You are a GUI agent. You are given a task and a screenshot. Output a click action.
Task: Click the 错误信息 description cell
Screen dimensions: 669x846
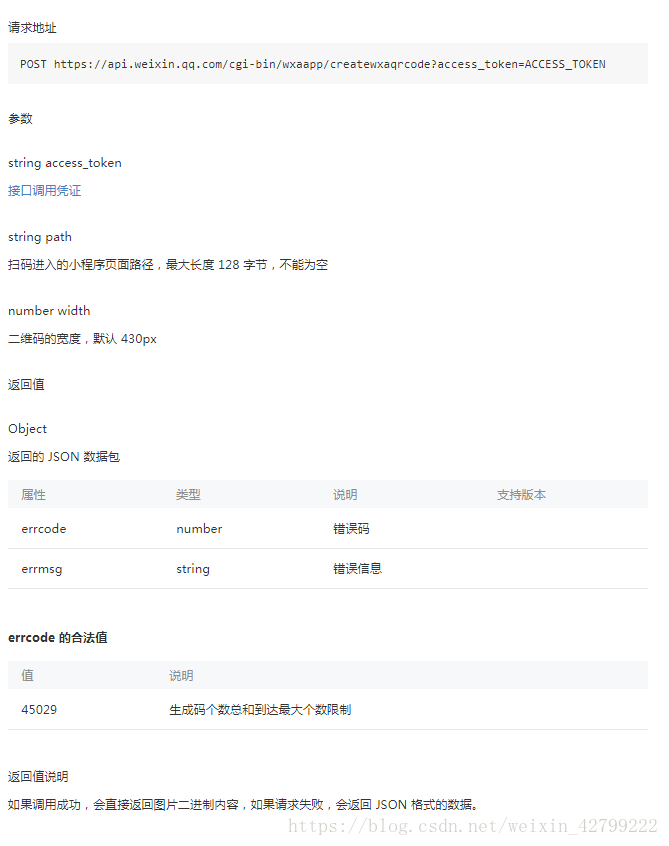click(x=358, y=569)
